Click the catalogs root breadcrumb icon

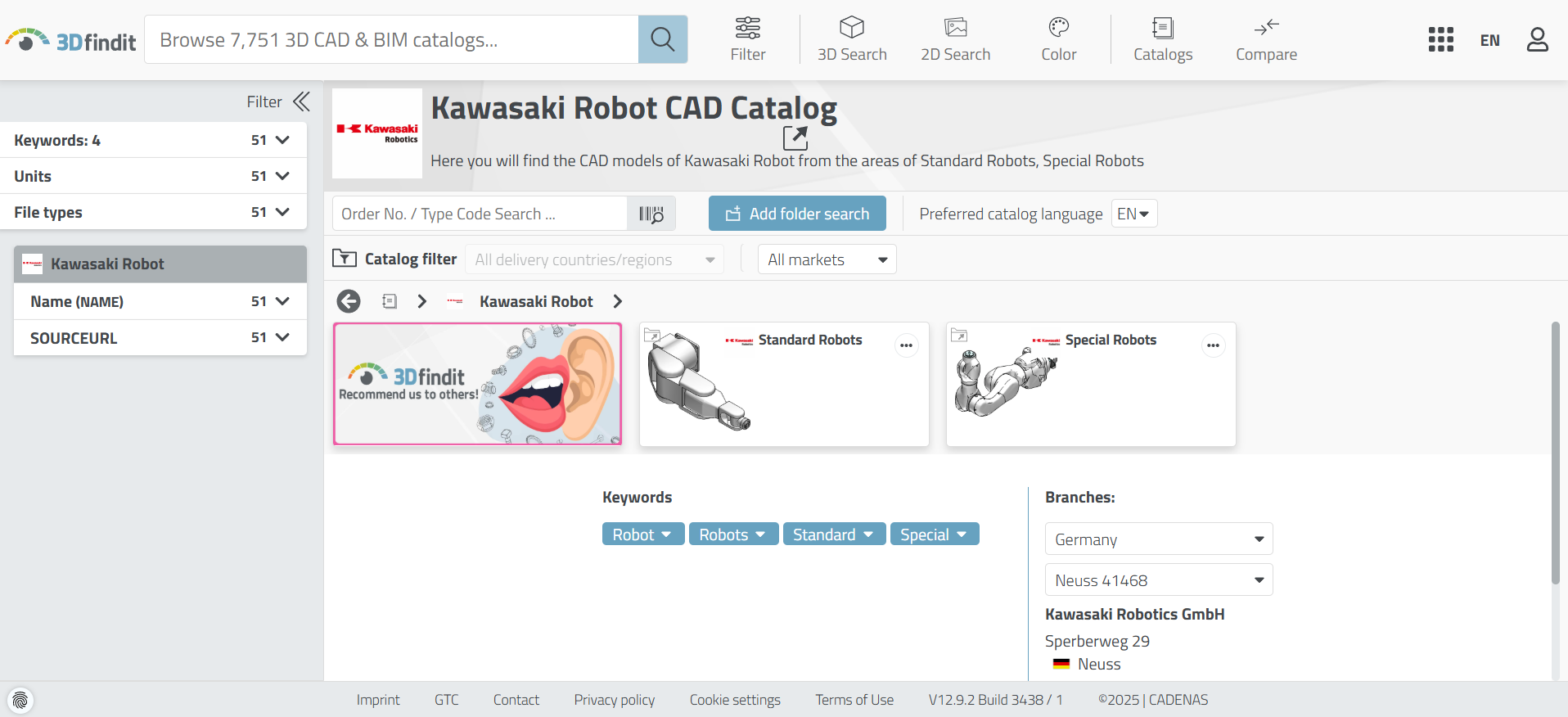pos(390,301)
